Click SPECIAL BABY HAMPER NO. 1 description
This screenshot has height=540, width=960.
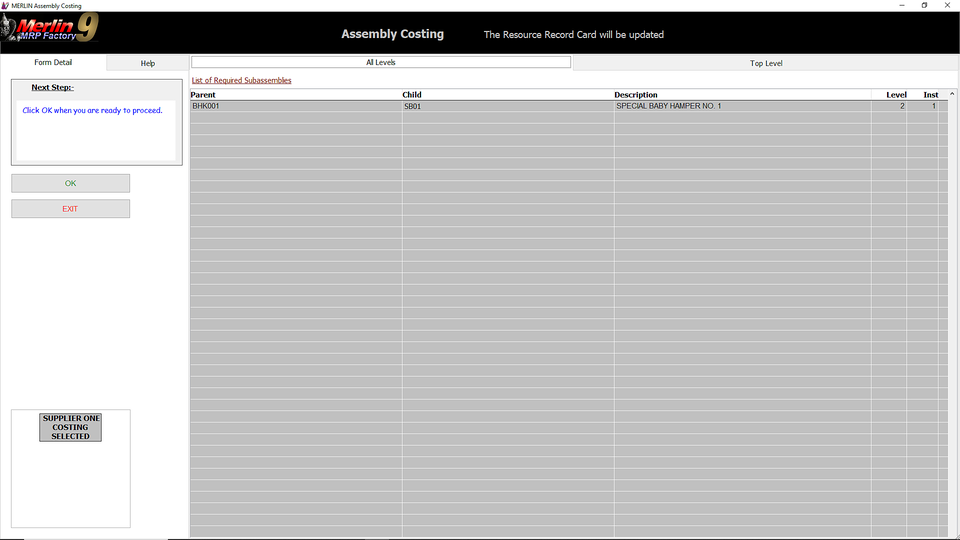pos(668,106)
